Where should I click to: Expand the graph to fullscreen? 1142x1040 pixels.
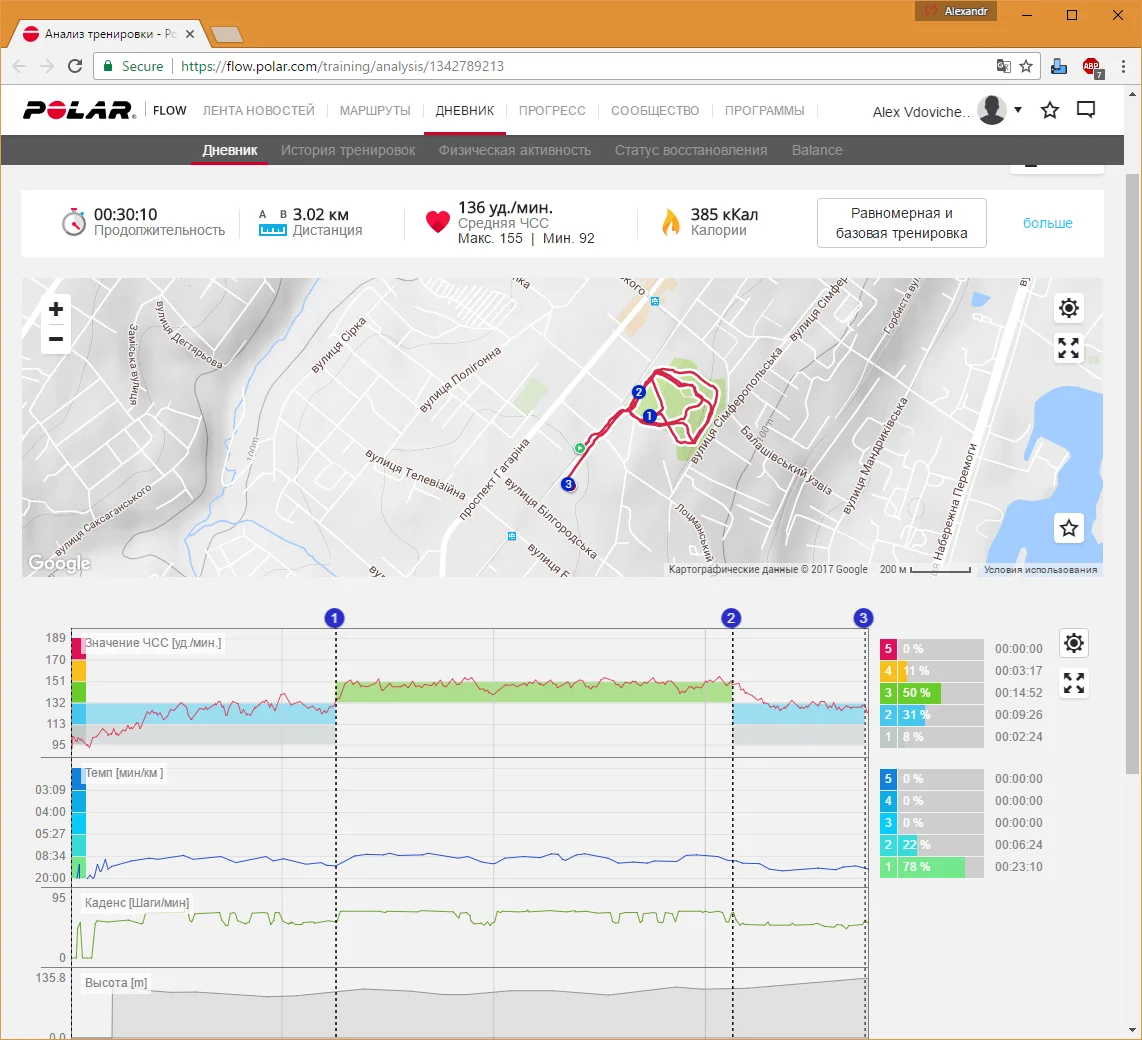[1074, 684]
